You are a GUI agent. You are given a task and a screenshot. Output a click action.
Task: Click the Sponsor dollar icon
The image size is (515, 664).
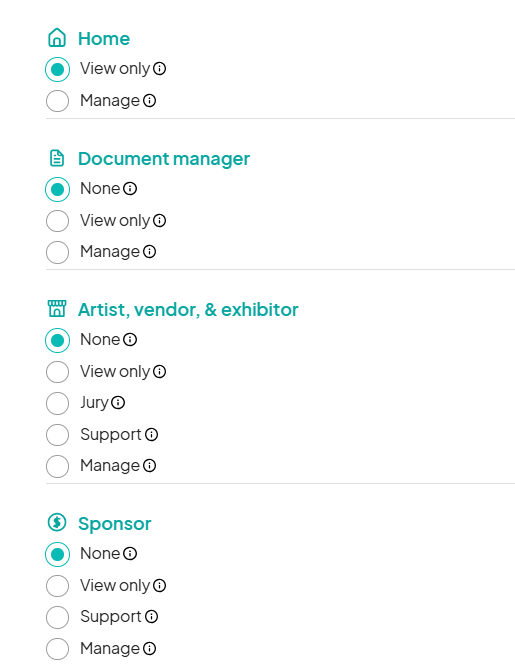[x=57, y=523]
